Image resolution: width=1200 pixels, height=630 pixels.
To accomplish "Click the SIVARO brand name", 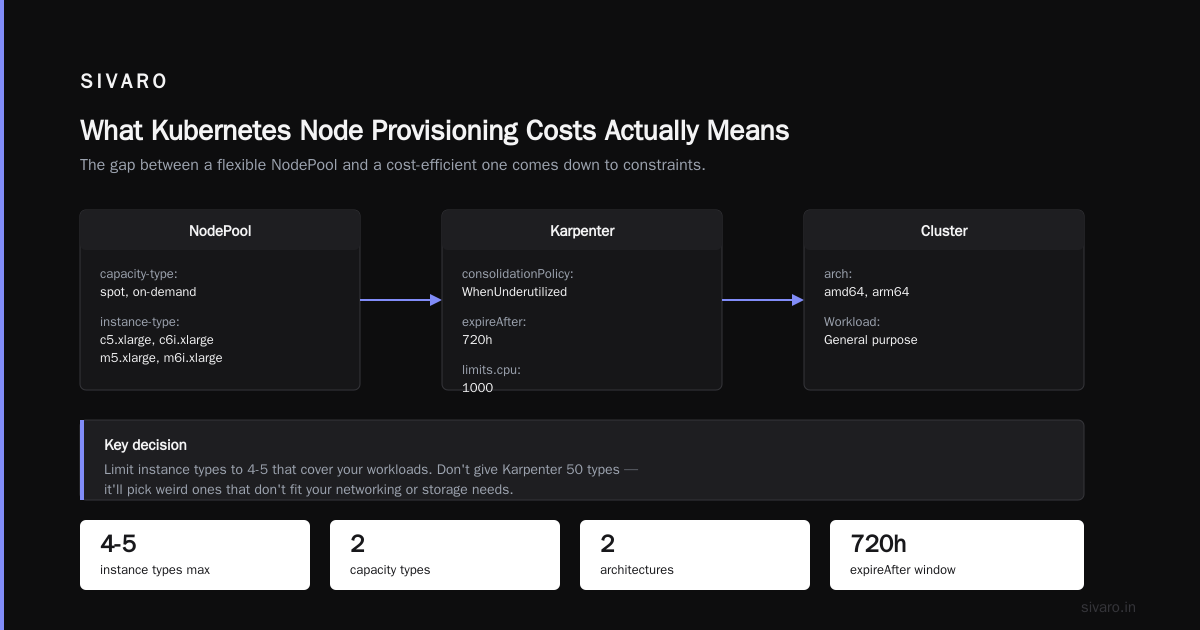I will pos(124,81).
